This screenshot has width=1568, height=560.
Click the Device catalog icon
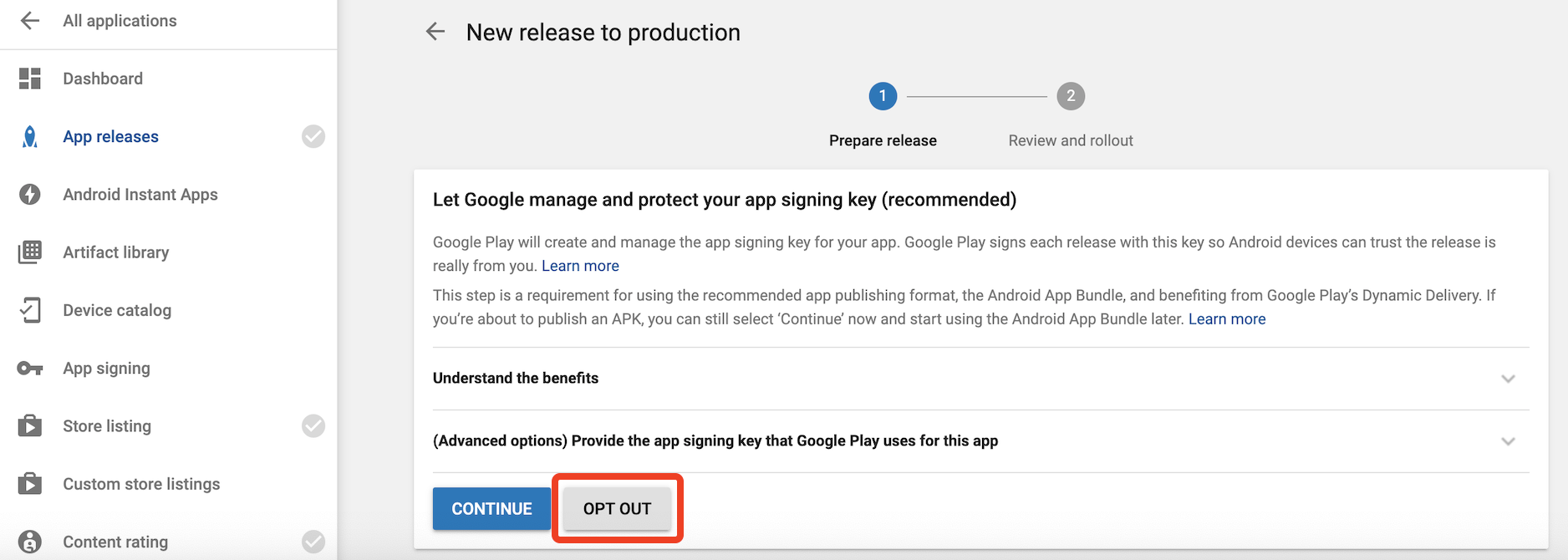tap(30, 310)
